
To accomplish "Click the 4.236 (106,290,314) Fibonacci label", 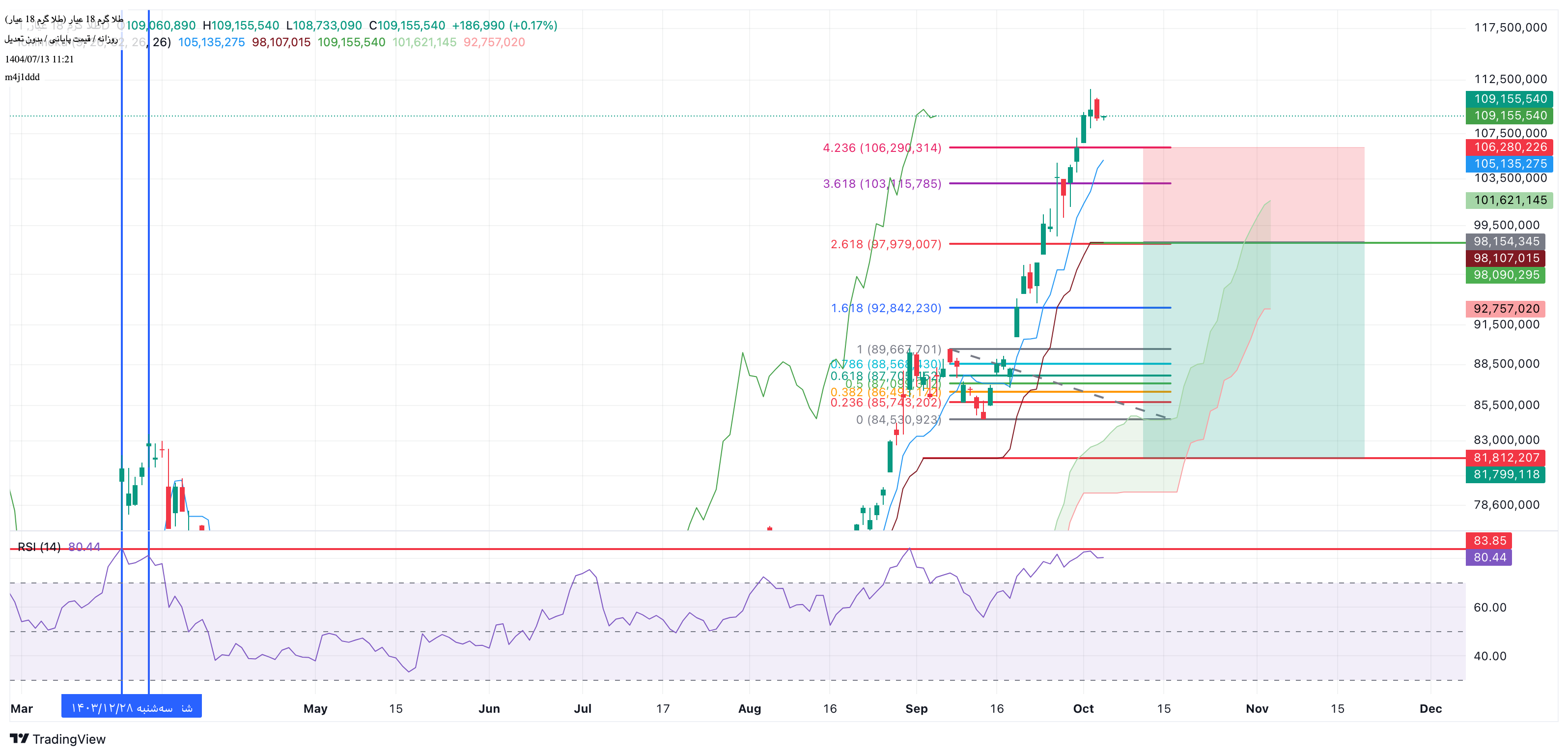I will coord(881,147).
